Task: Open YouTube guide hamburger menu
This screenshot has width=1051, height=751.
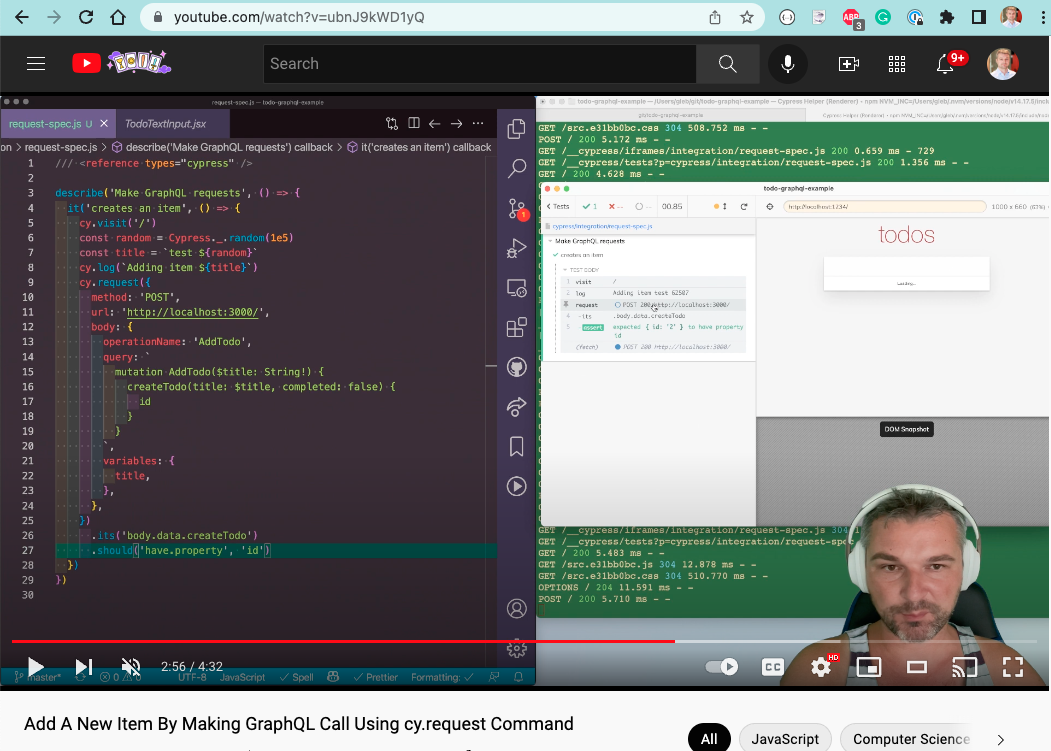Action: tap(36, 64)
